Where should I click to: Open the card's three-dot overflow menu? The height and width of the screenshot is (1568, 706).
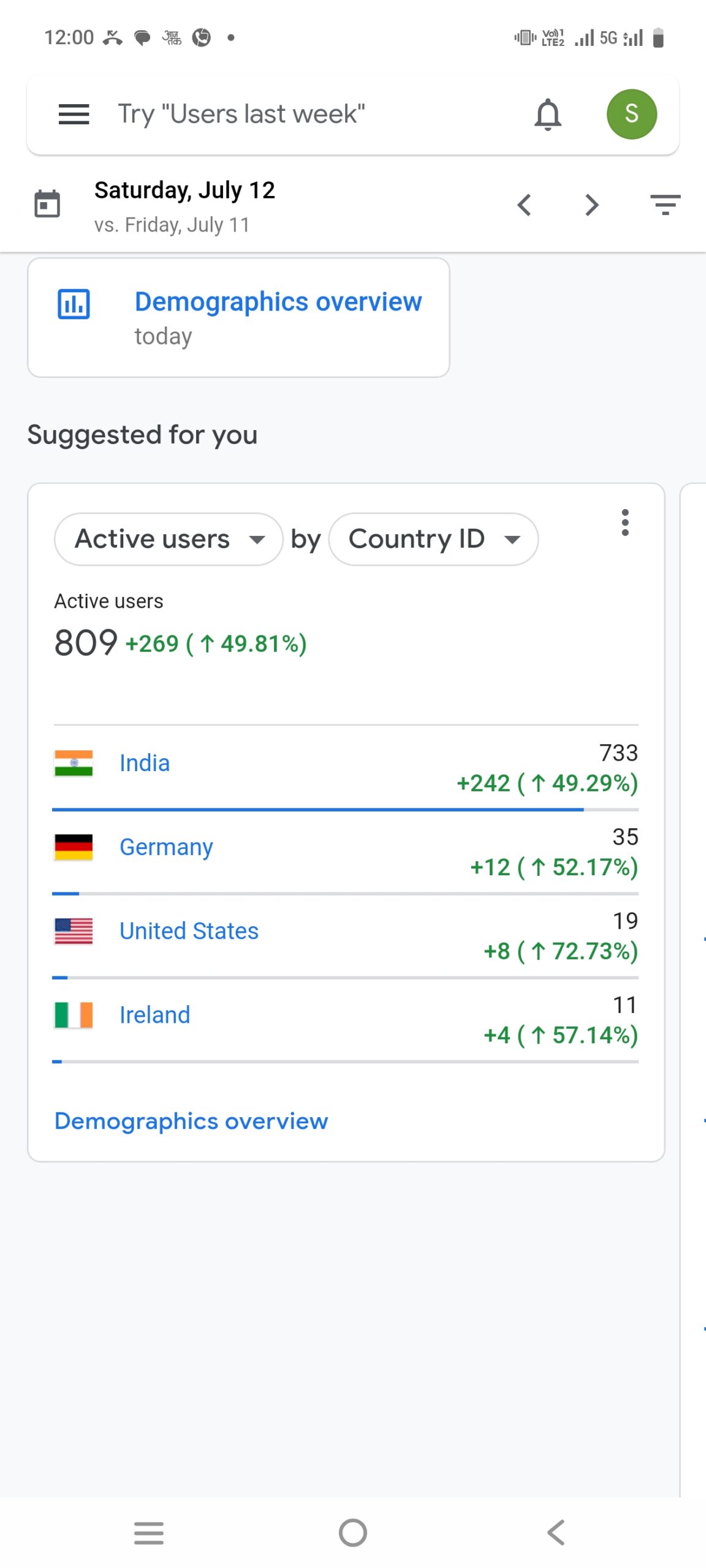(x=624, y=522)
